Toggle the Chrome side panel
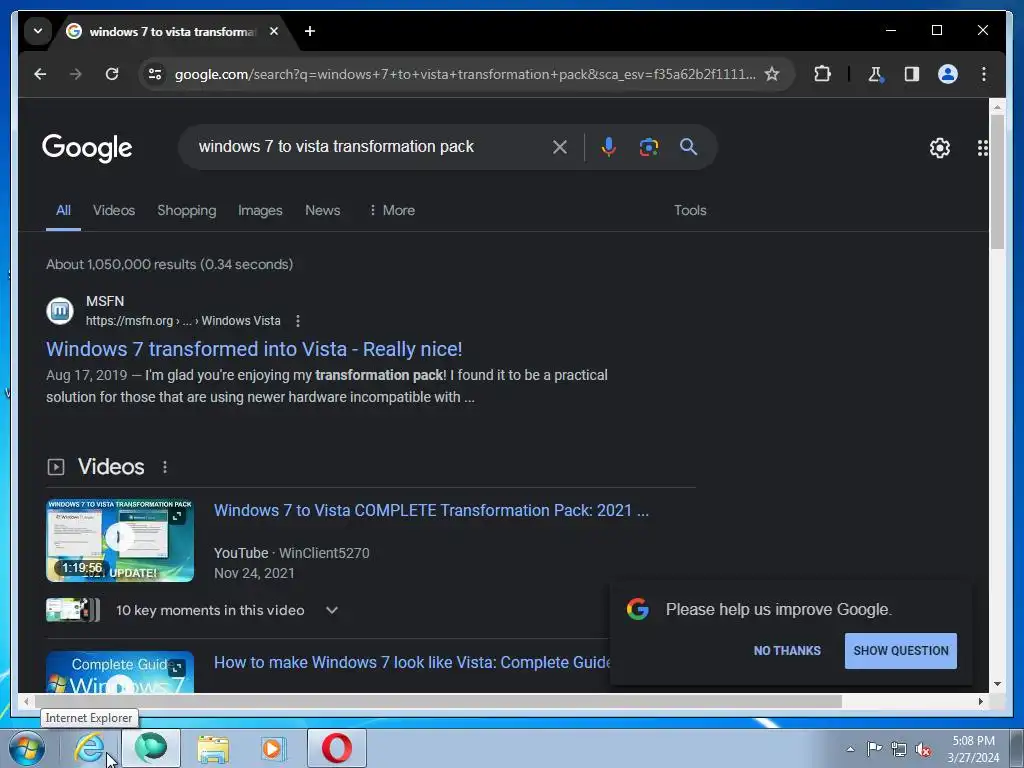 912,74
